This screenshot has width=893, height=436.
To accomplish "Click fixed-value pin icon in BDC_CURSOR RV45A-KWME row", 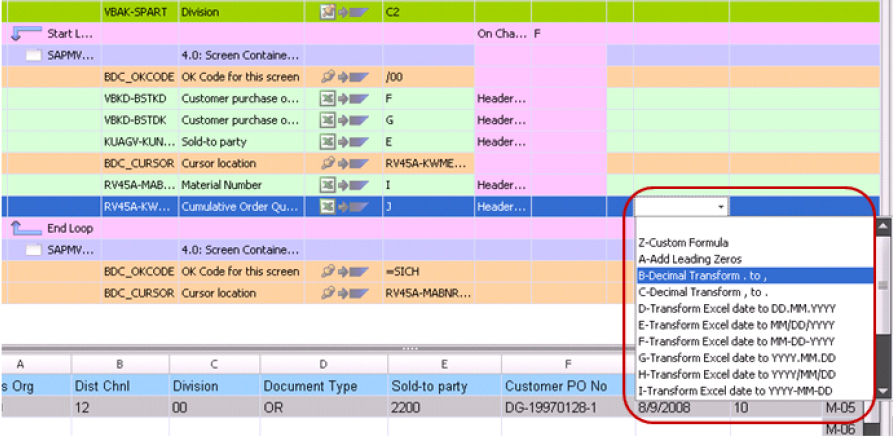I will (x=326, y=163).
